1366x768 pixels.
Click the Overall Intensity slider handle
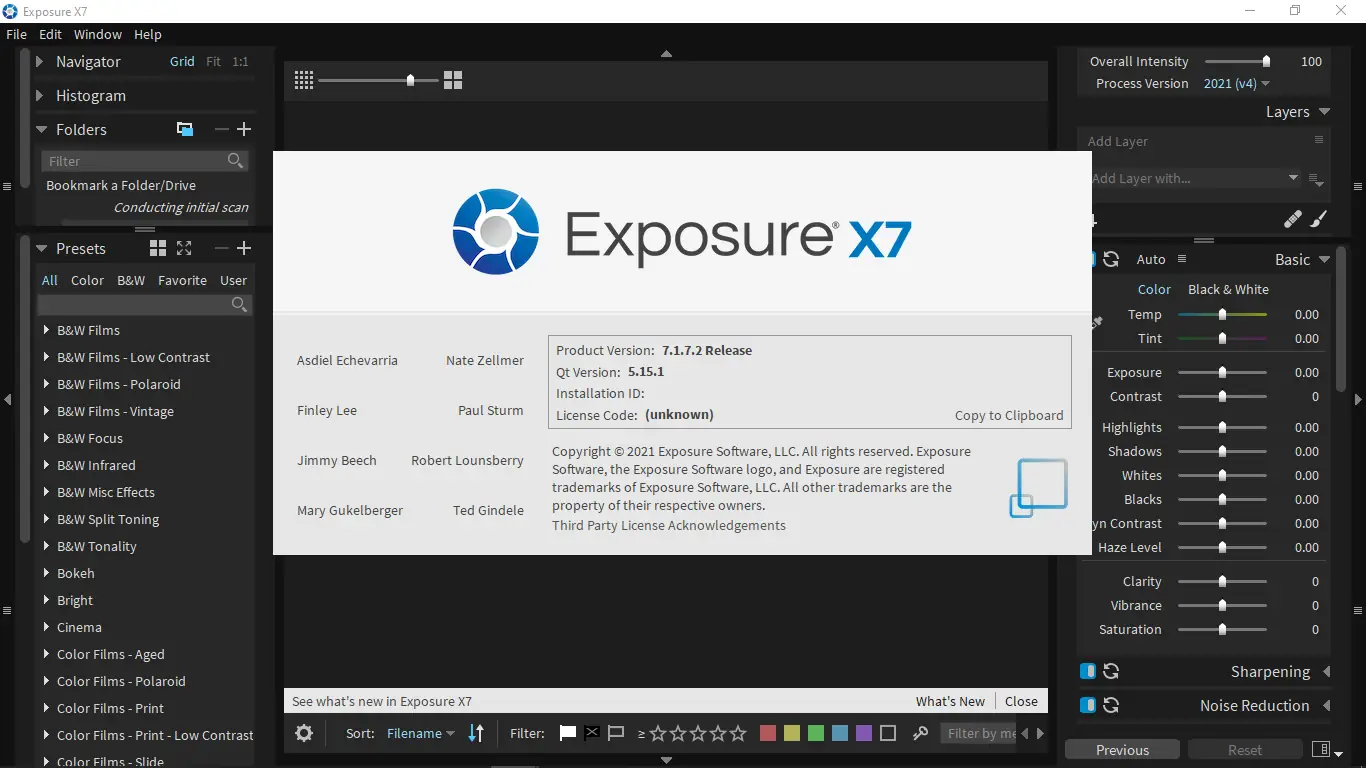pyautogui.click(x=1266, y=61)
